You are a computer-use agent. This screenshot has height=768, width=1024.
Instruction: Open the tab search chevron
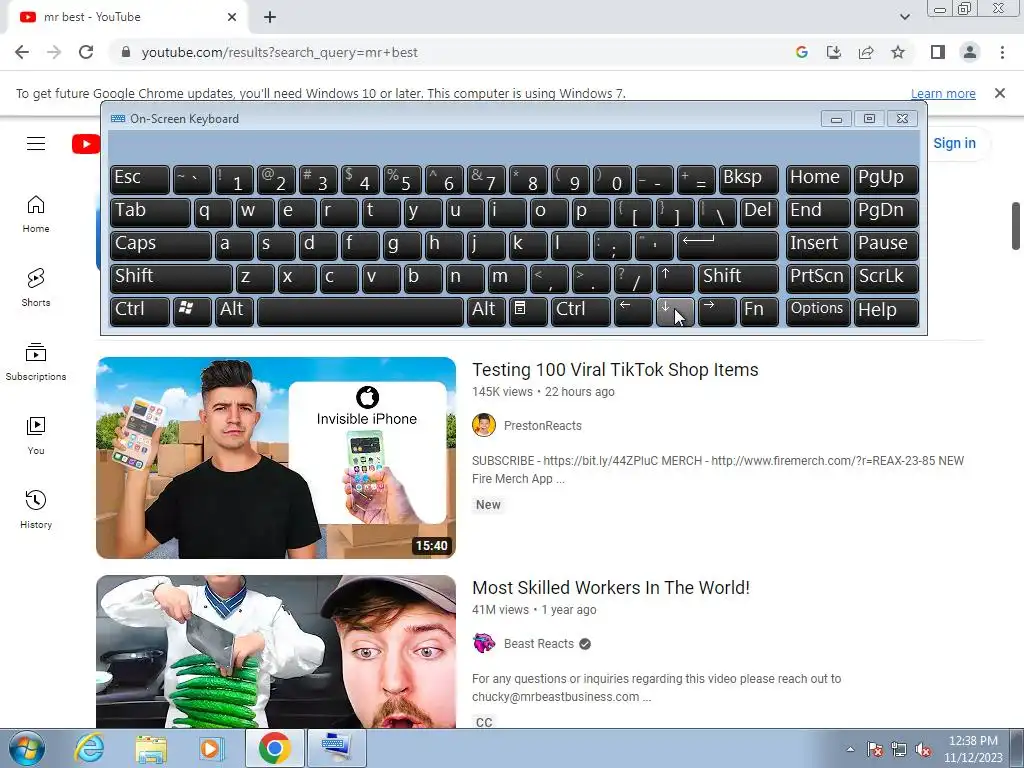click(x=904, y=17)
